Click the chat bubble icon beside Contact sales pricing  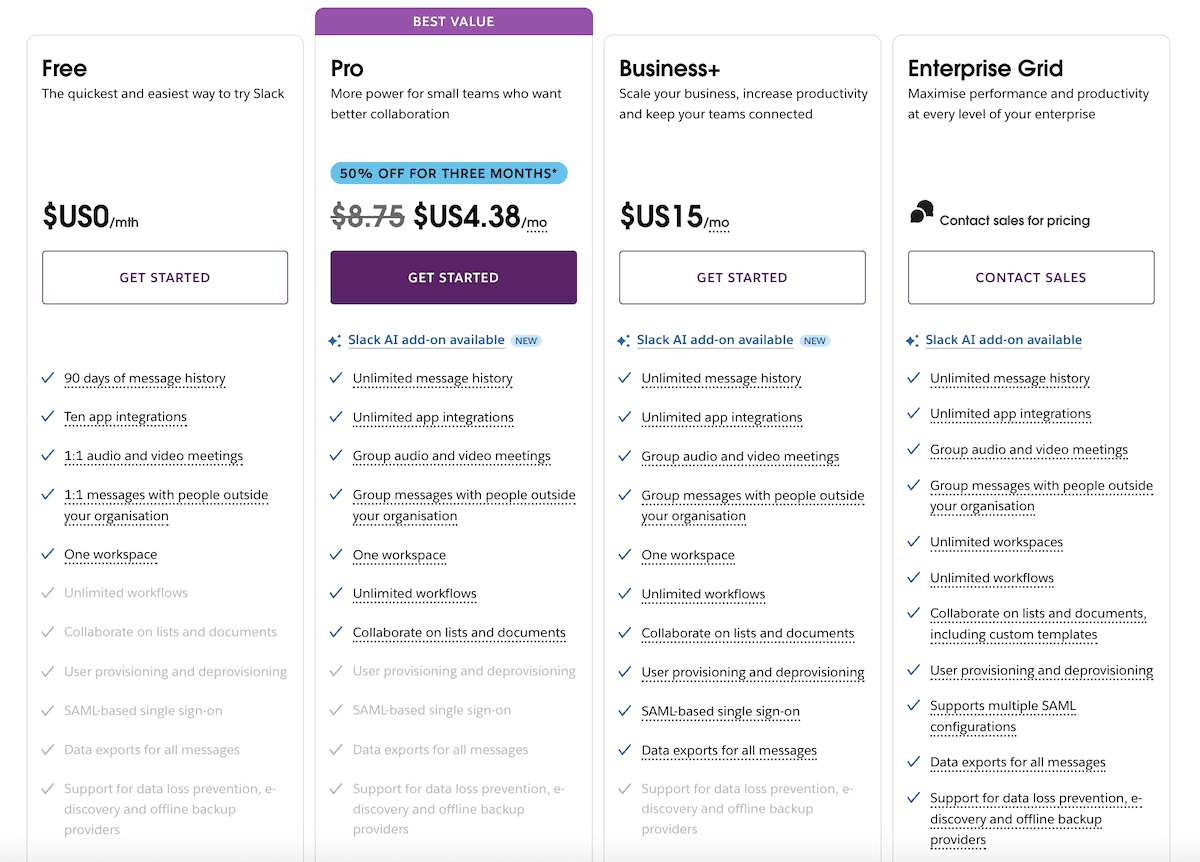921,212
